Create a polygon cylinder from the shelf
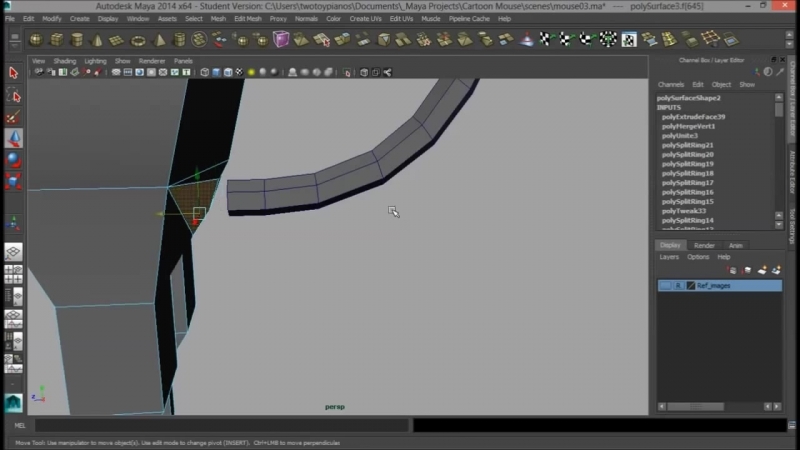800x450 pixels. (77, 39)
